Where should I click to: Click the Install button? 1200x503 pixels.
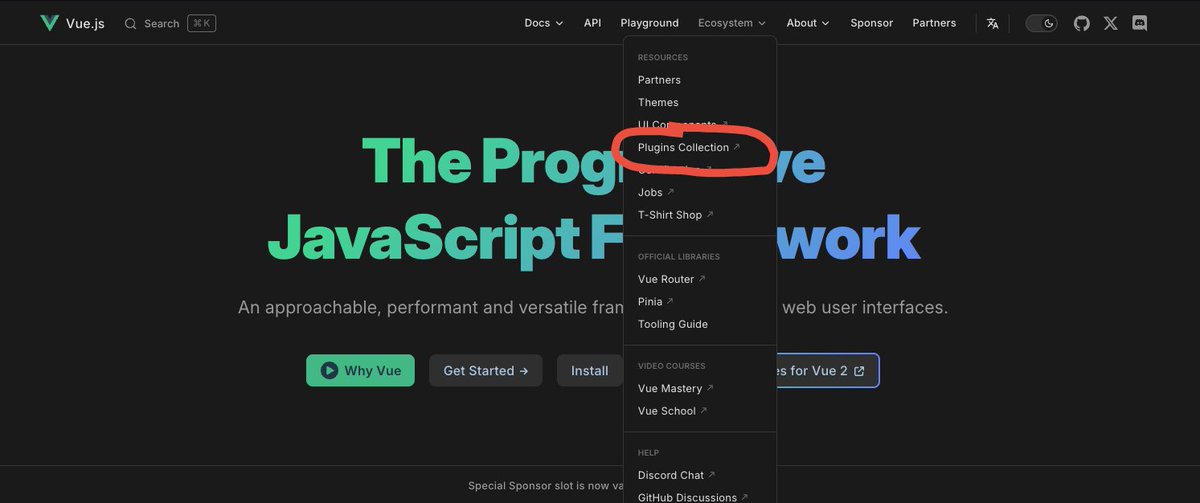[x=589, y=370]
